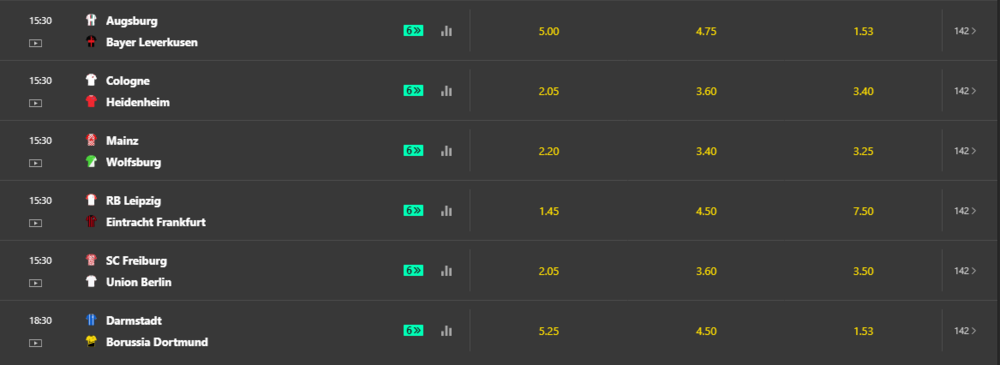This screenshot has width=1000, height=365.
Task: Expand 142 markets for Augsburg vs Leverkusen
Action: tap(965, 31)
